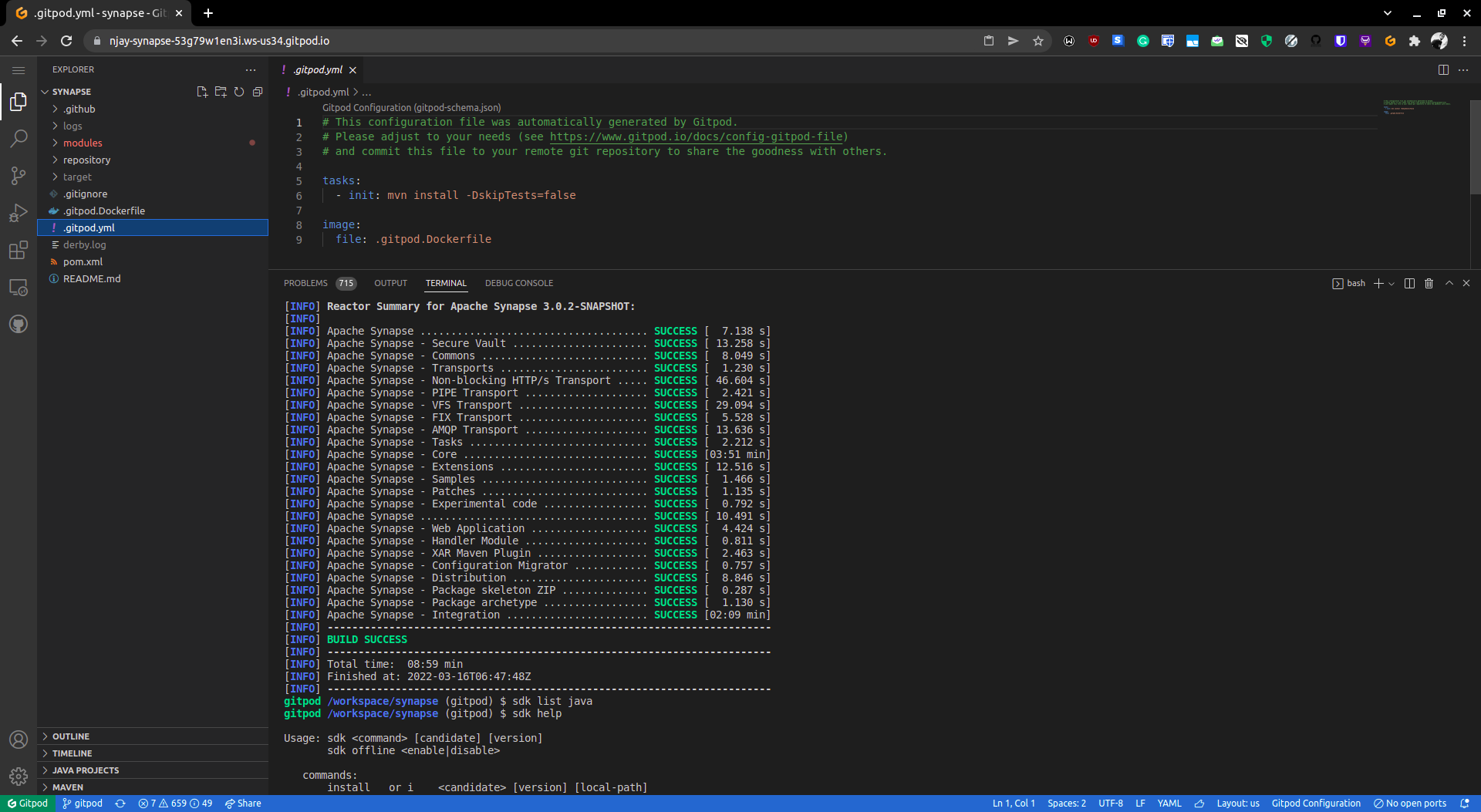Open a new browser tab

tap(208, 13)
